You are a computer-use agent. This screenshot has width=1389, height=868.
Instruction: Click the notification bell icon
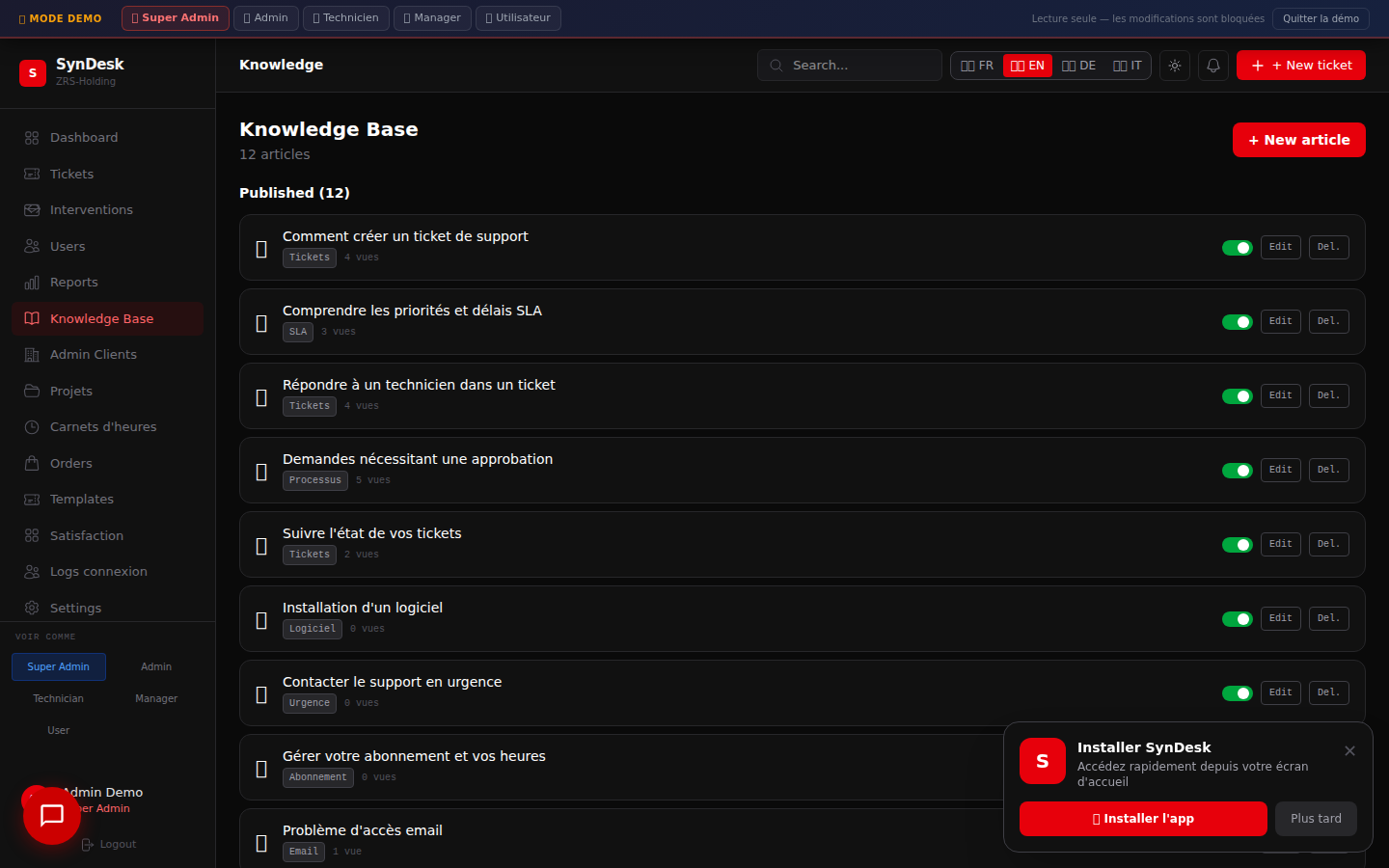1212,66
